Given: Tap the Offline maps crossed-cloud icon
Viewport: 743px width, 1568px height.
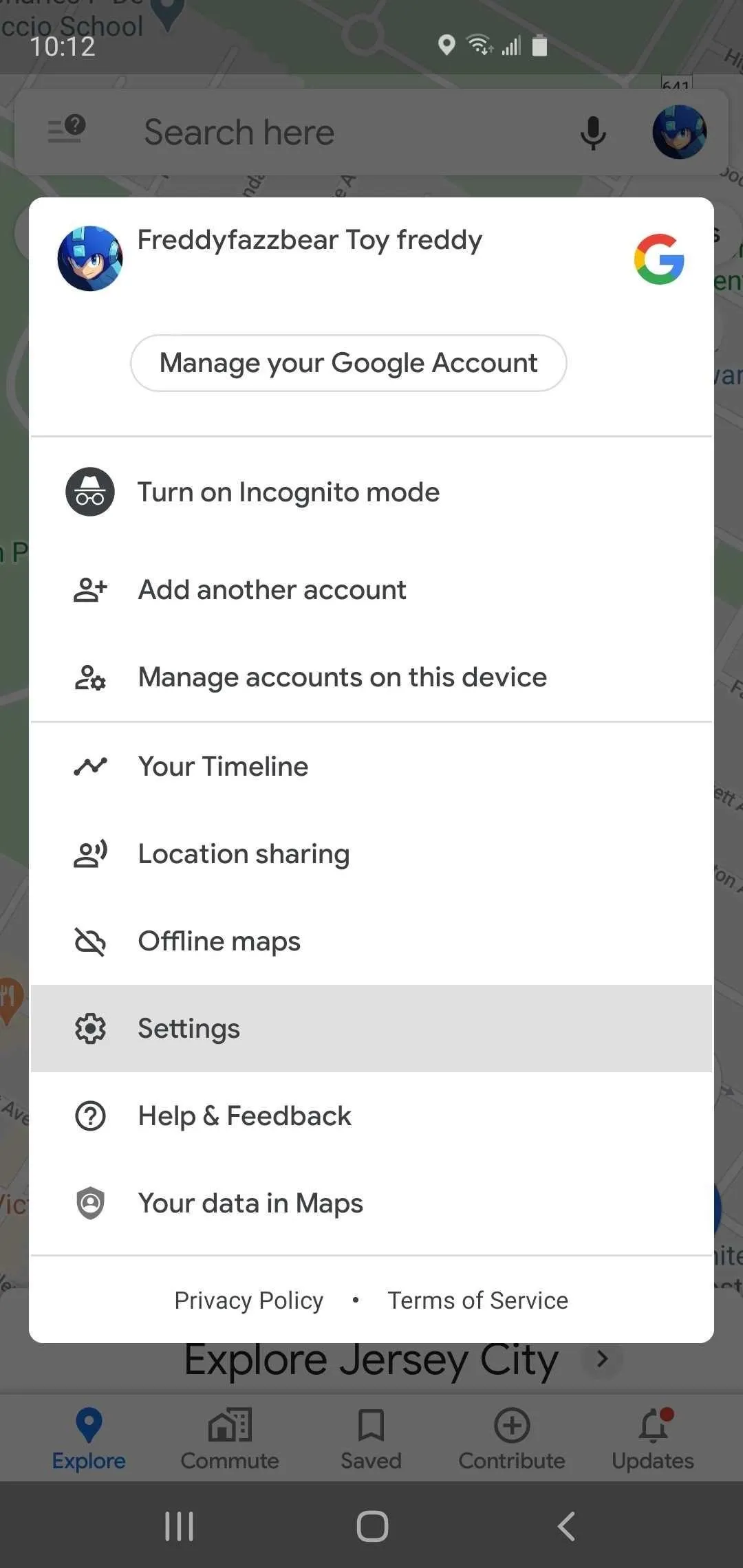Looking at the screenshot, I should [x=90, y=941].
